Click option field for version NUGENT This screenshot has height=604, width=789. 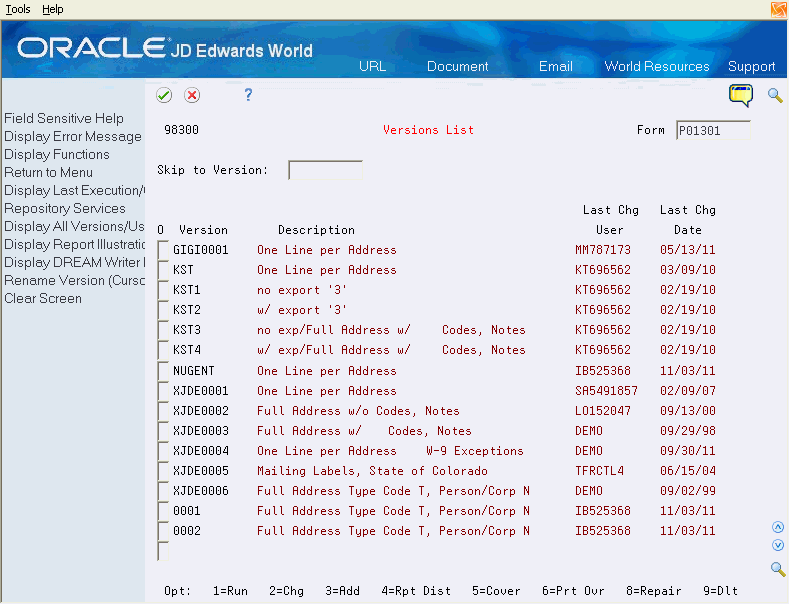163,371
